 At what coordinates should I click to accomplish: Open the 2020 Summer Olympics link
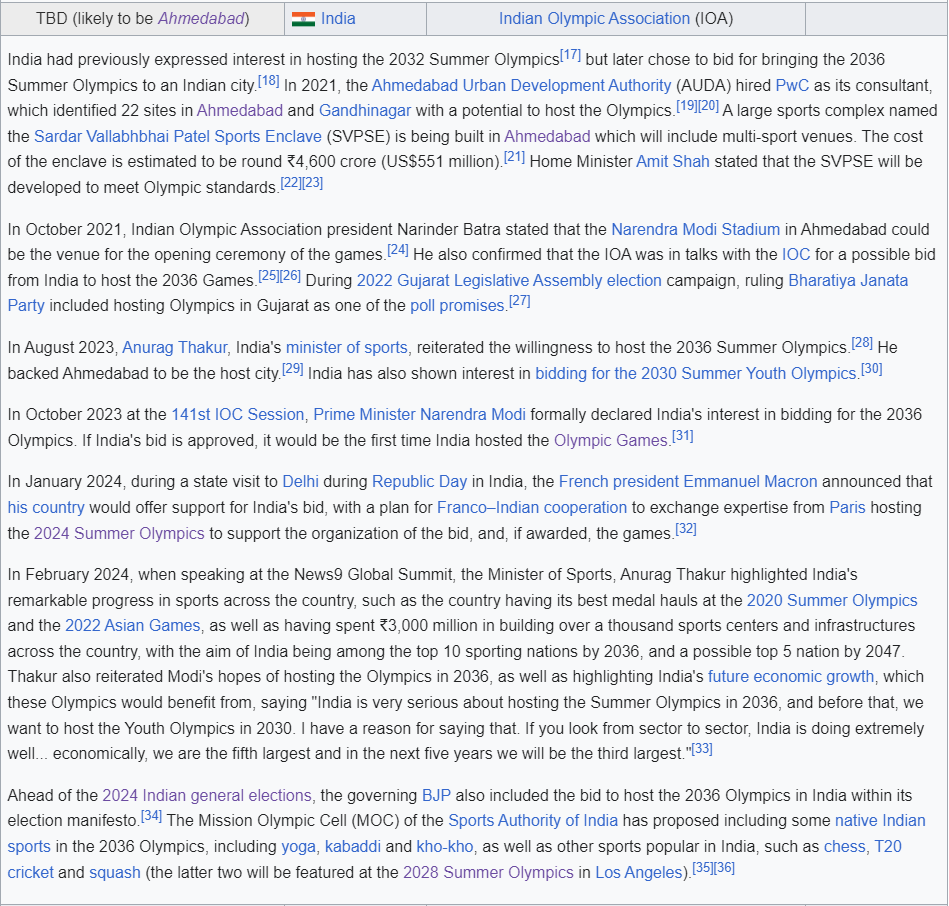pyautogui.click(x=832, y=600)
